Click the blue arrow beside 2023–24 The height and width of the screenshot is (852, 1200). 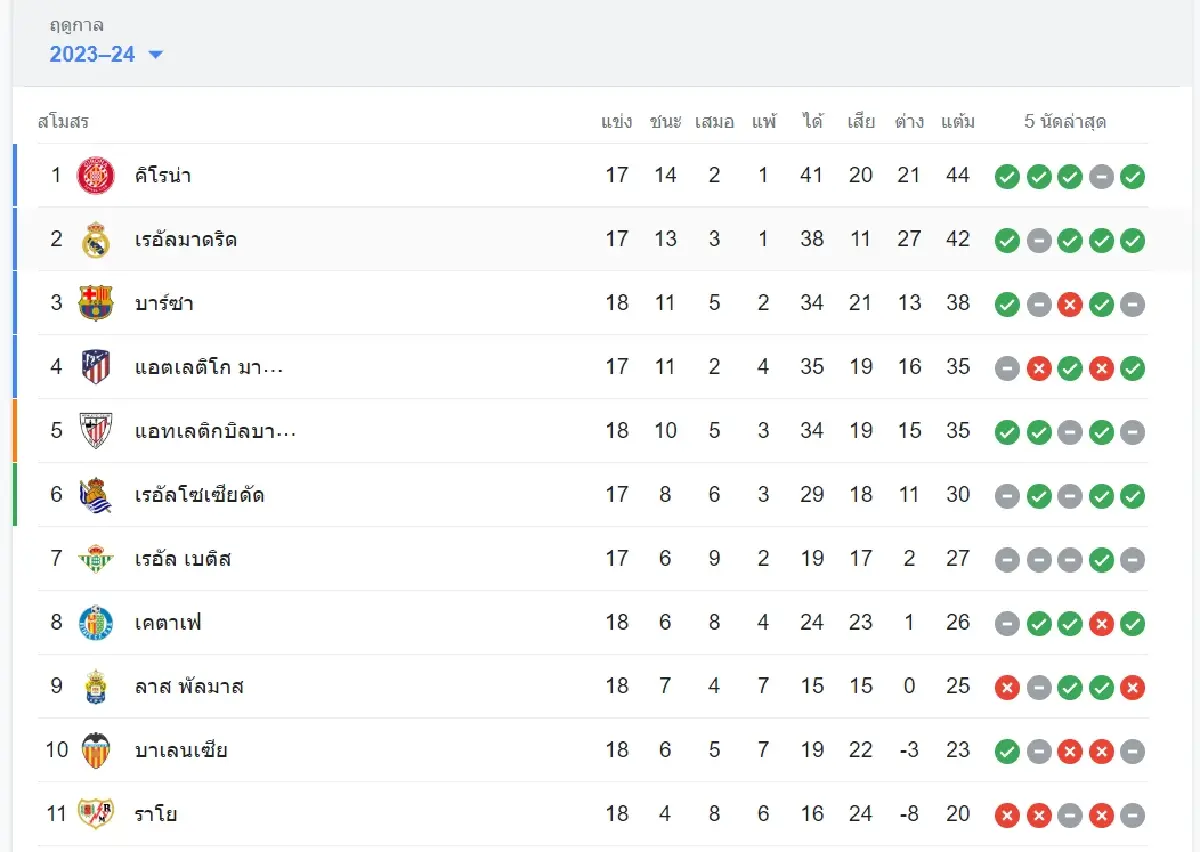[155, 55]
